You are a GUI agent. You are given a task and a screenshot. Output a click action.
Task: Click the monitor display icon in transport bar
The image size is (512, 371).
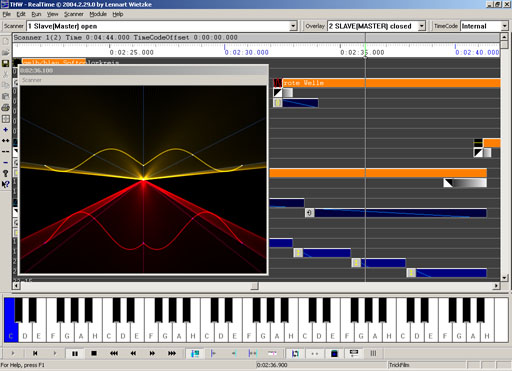354,353
